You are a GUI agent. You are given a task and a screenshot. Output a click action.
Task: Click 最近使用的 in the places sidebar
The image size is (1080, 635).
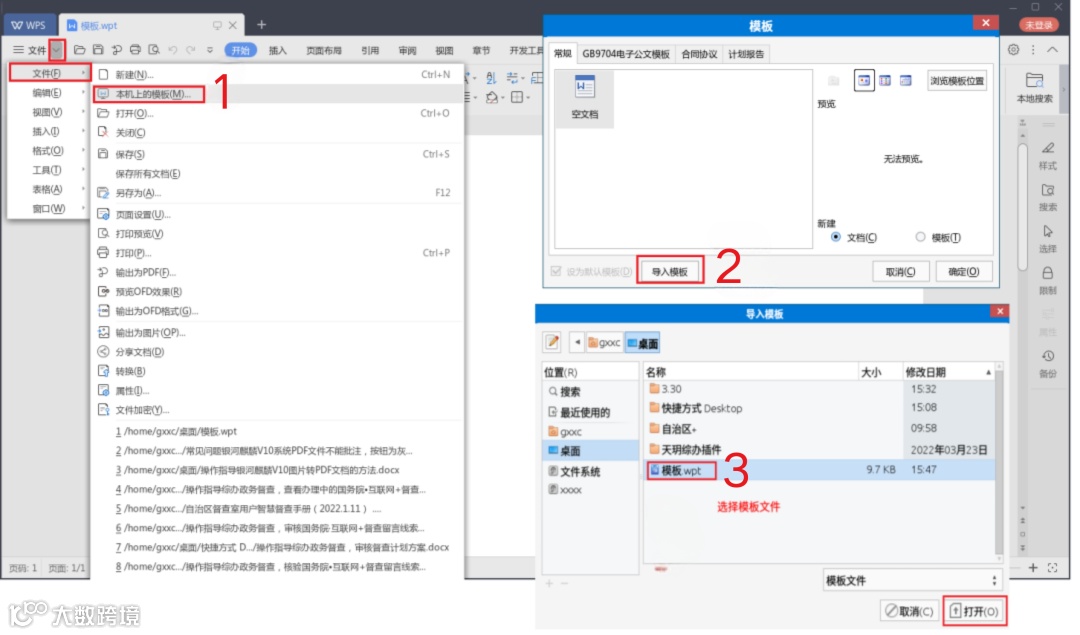[x=592, y=412]
